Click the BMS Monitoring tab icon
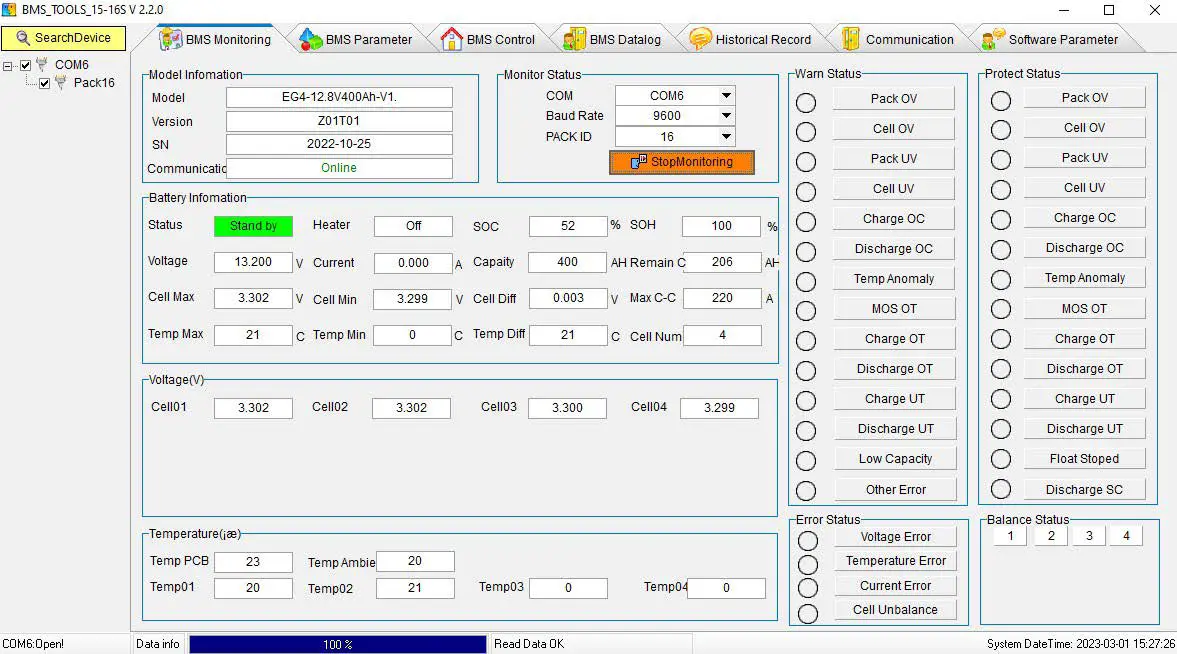 (x=171, y=39)
